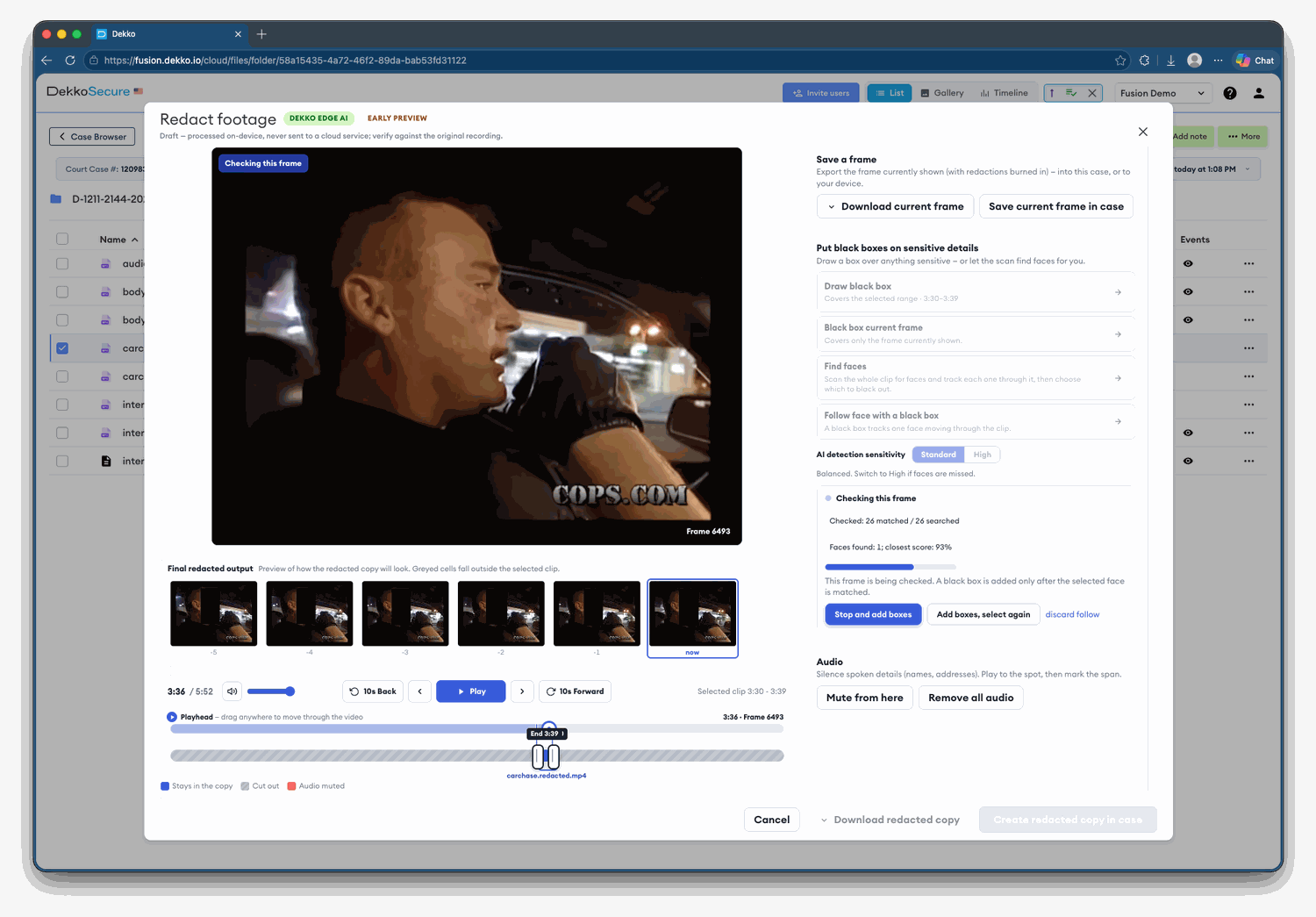Open the More menu button
This screenshot has height=917, width=1316.
[1243, 136]
